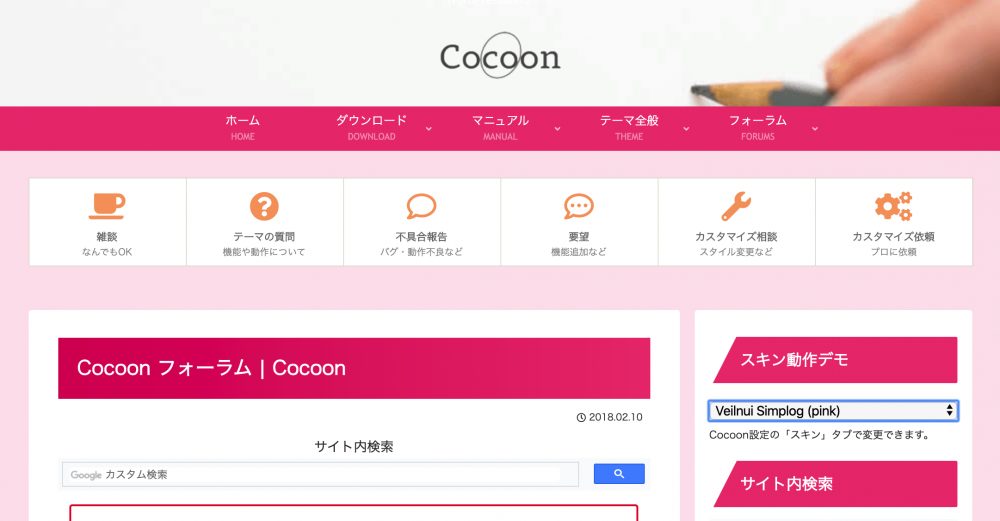Image resolution: width=1000 pixels, height=521 pixels.
Task: Open the coffee cup 雑談 category icon
Action: [x=107, y=206]
